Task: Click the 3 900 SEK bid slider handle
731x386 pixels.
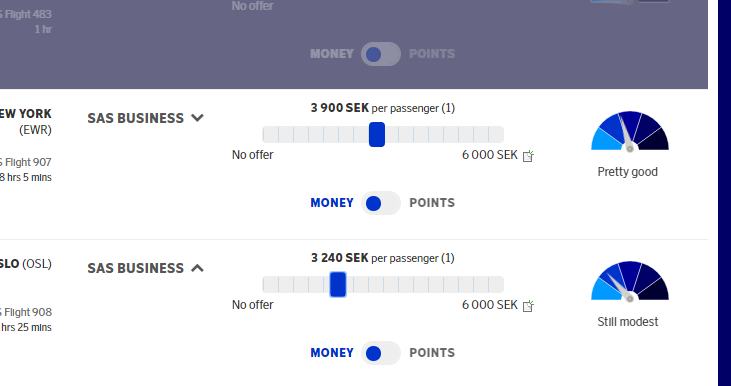Action: 377,135
